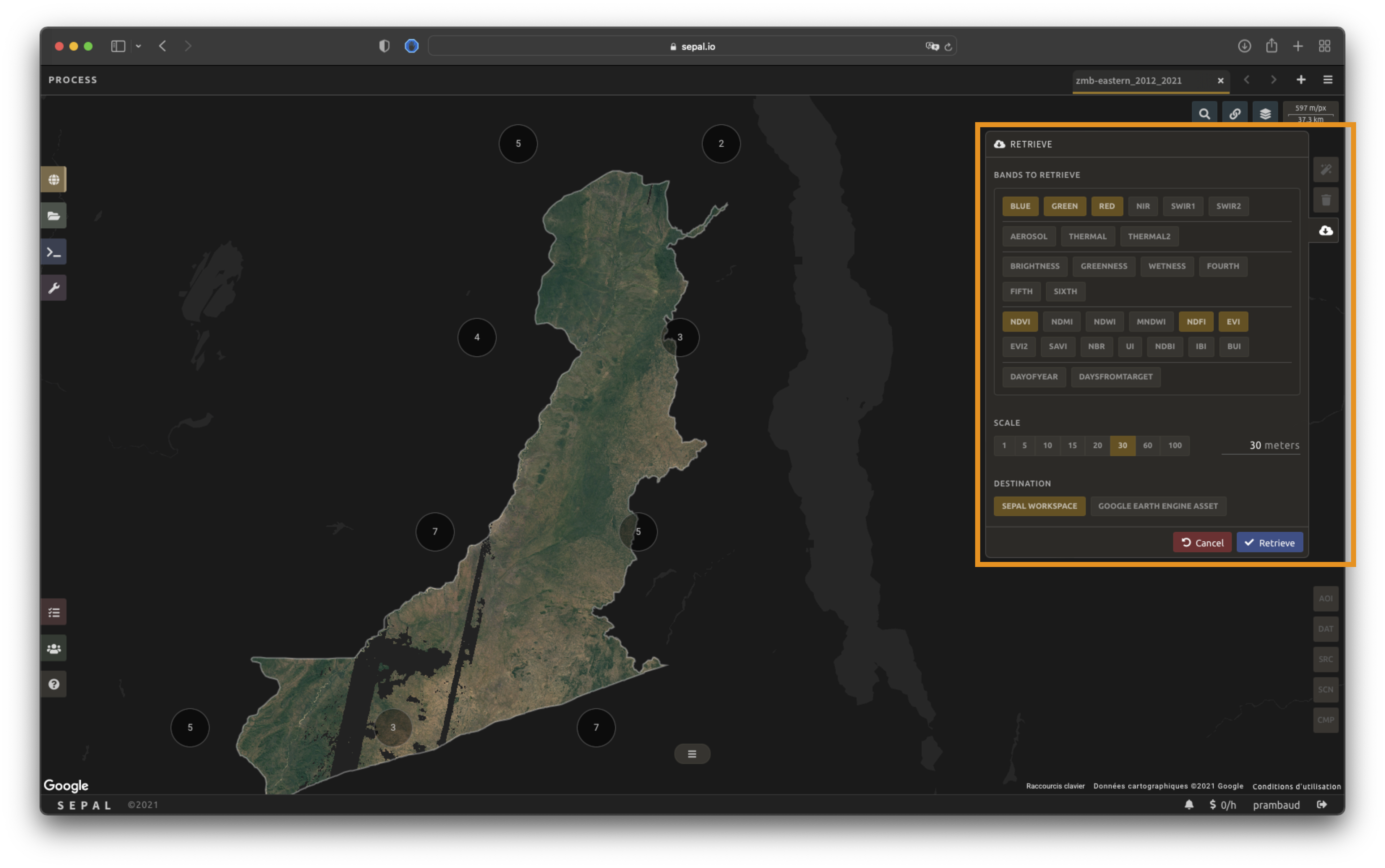The height and width of the screenshot is (868, 1385).
Task: Click the map search magnifier icon
Action: [x=1204, y=114]
